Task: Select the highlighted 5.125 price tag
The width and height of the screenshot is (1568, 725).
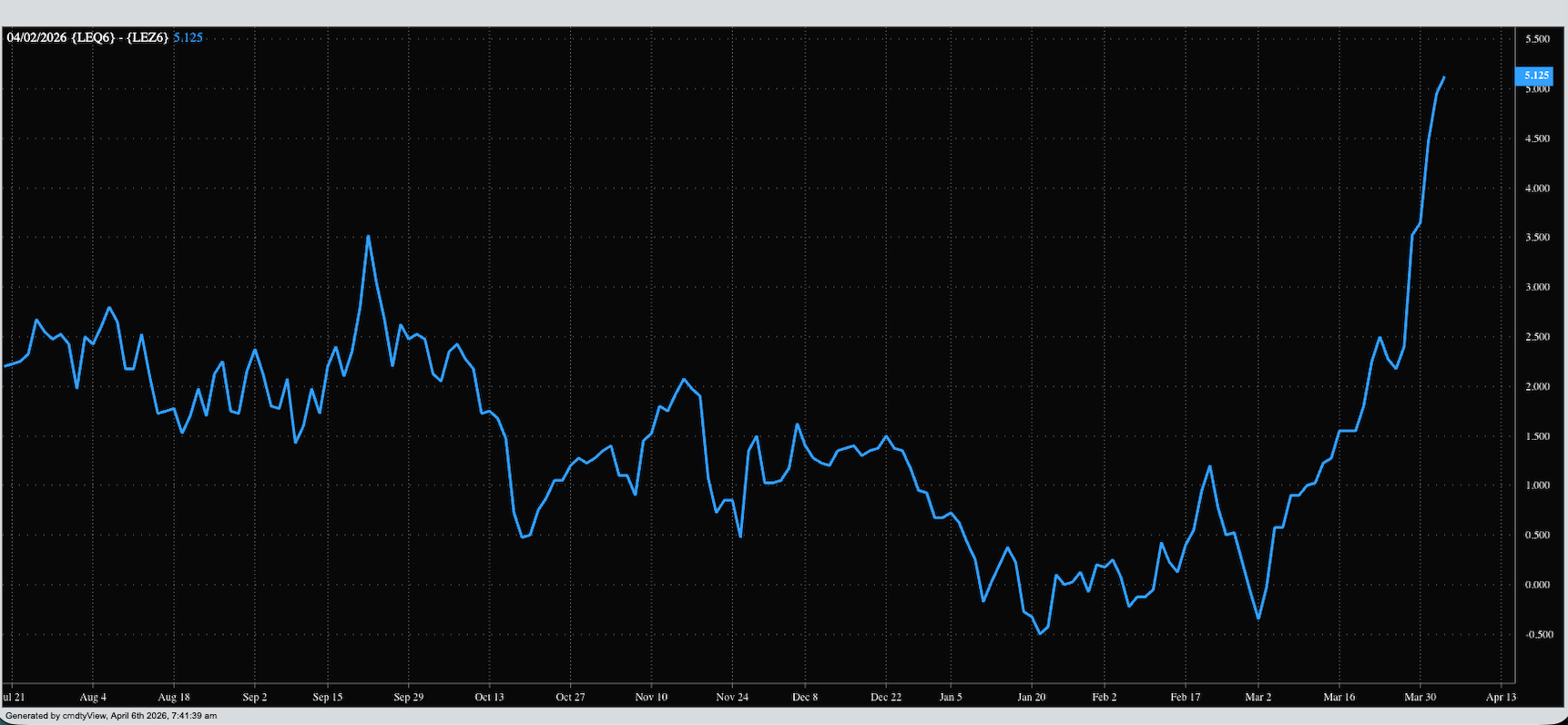Action: coord(1534,76)
